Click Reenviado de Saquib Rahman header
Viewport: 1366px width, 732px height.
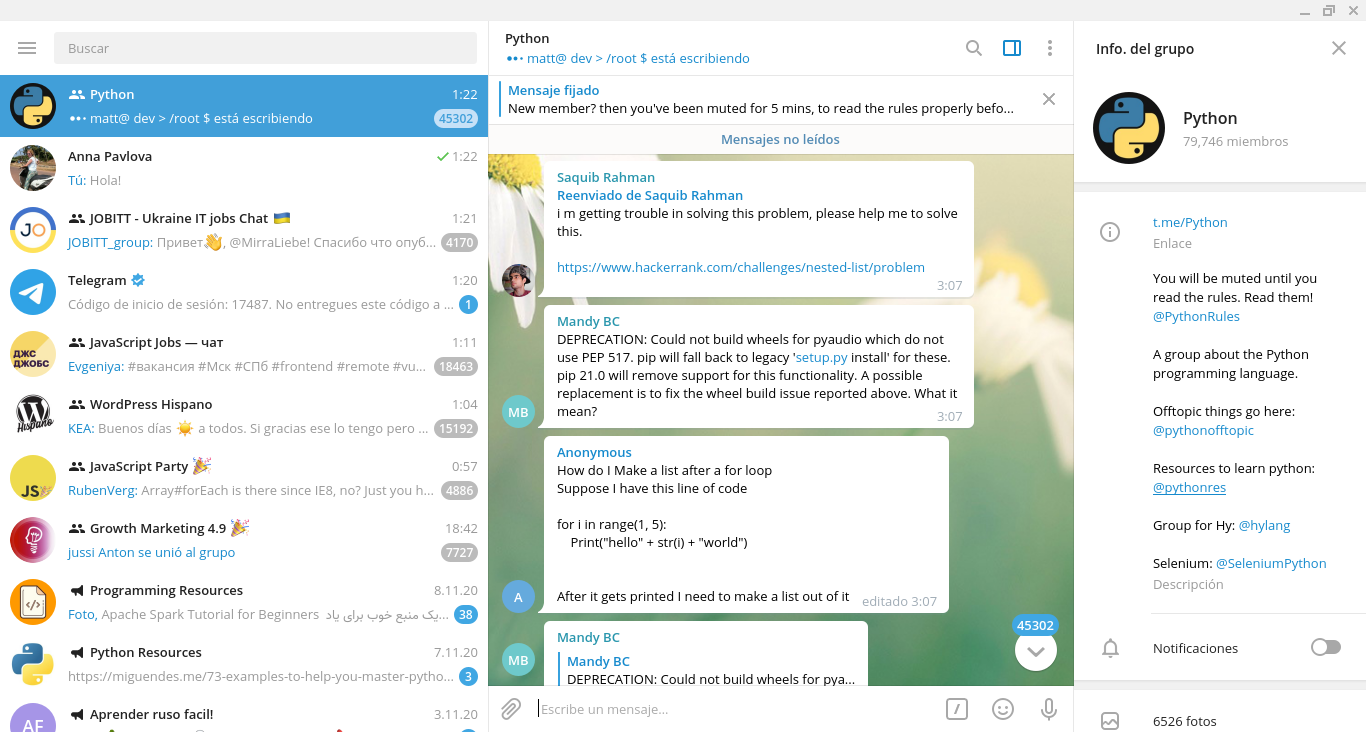click(650, 195)
